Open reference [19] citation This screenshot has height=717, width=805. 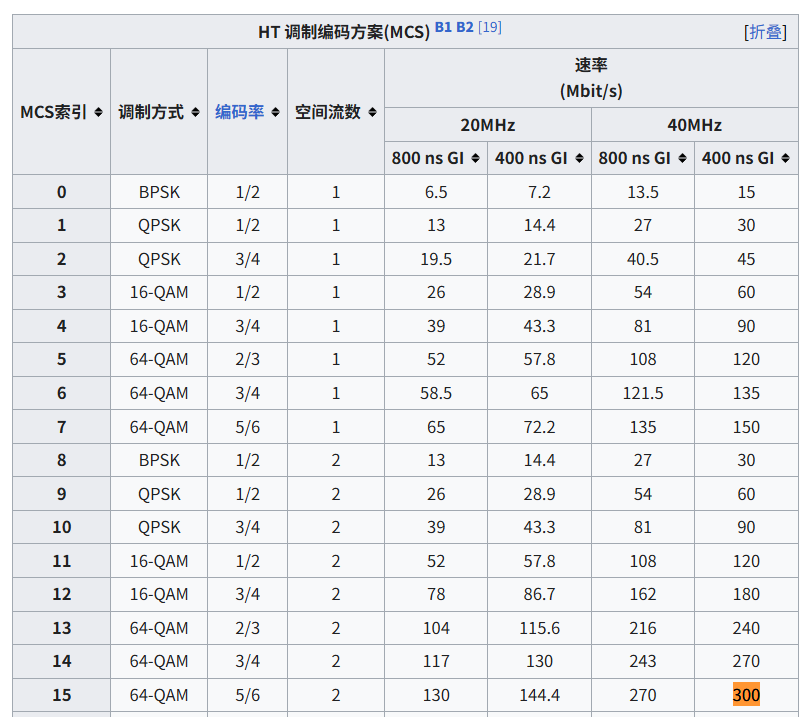(490, 27)
